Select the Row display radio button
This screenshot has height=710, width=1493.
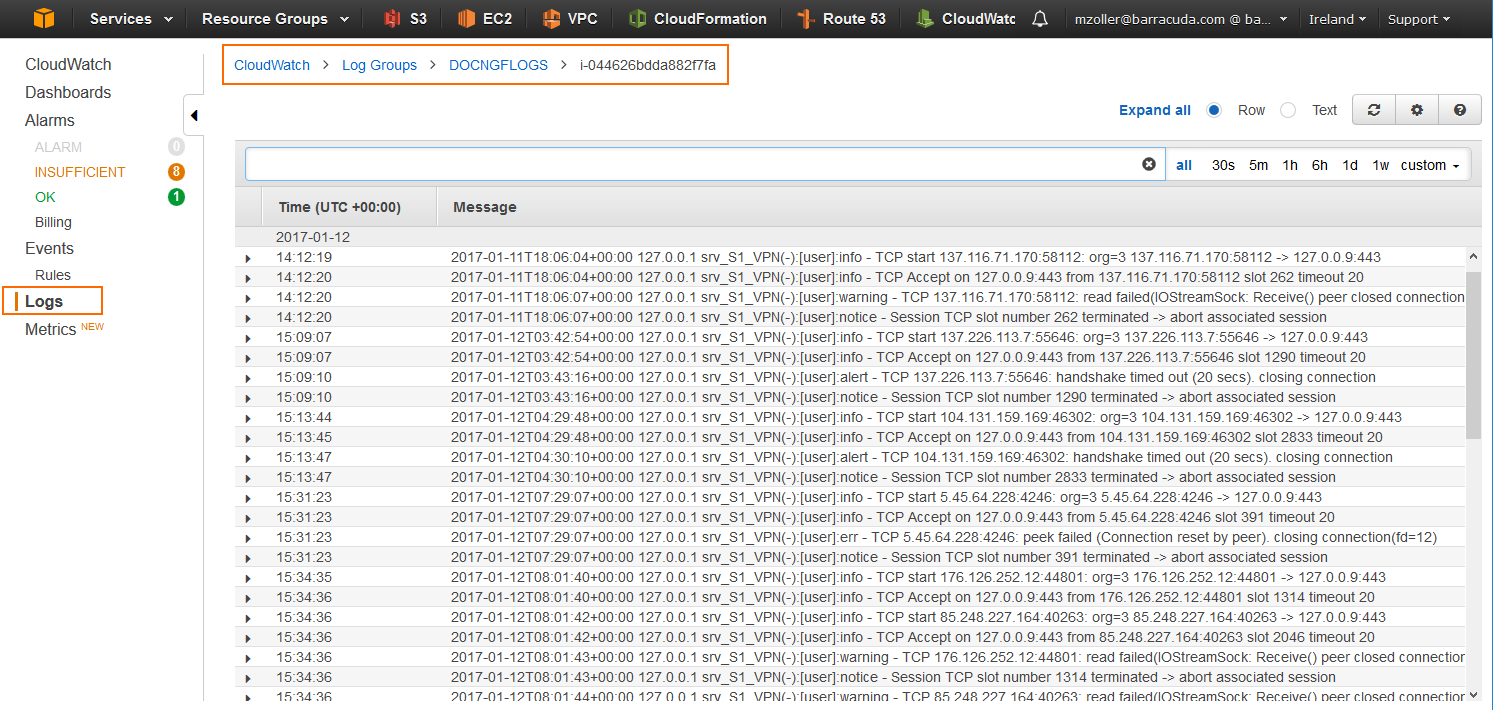[1214, 109]
